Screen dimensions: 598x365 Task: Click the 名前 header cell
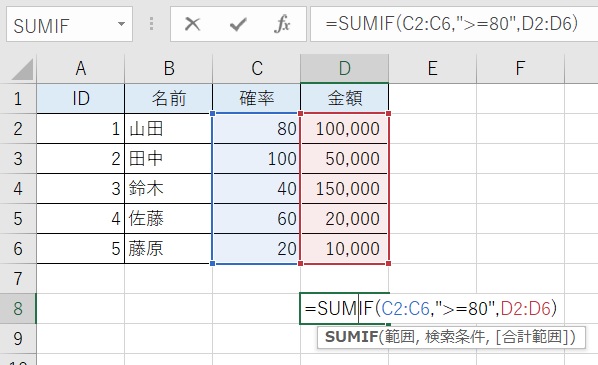(169, 99)
